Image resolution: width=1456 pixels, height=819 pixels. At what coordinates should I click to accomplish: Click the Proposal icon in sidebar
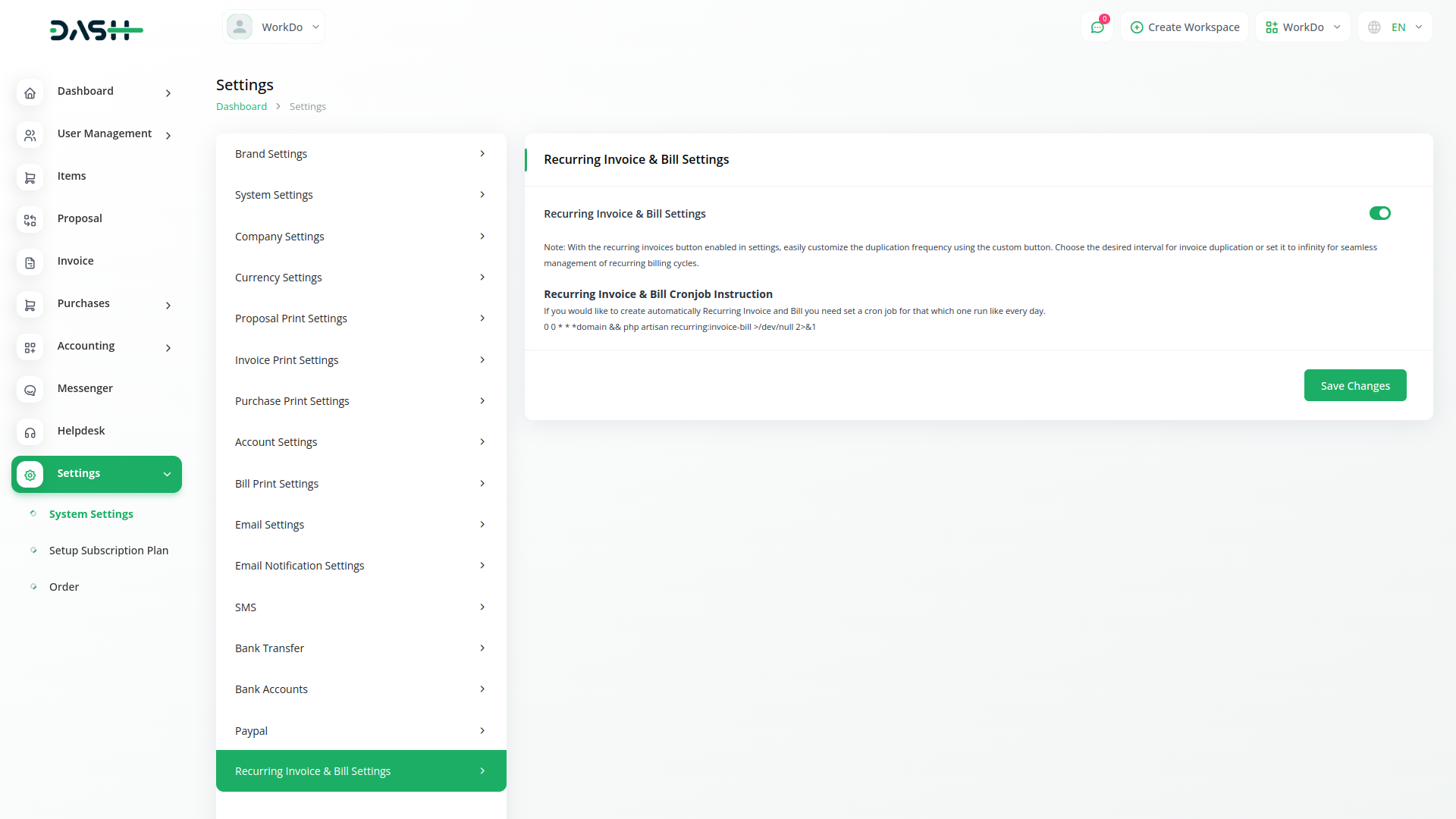(x=30, y=220)
